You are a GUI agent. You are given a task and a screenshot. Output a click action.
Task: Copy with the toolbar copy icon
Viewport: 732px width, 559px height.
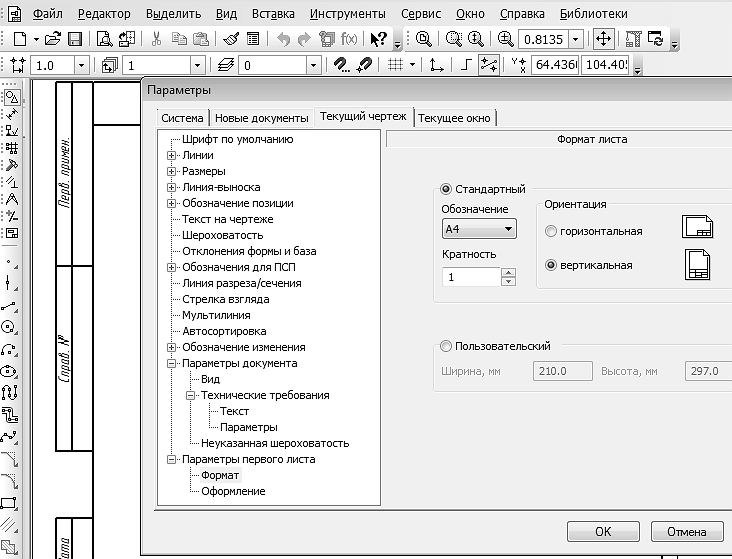tap(179, 39)
